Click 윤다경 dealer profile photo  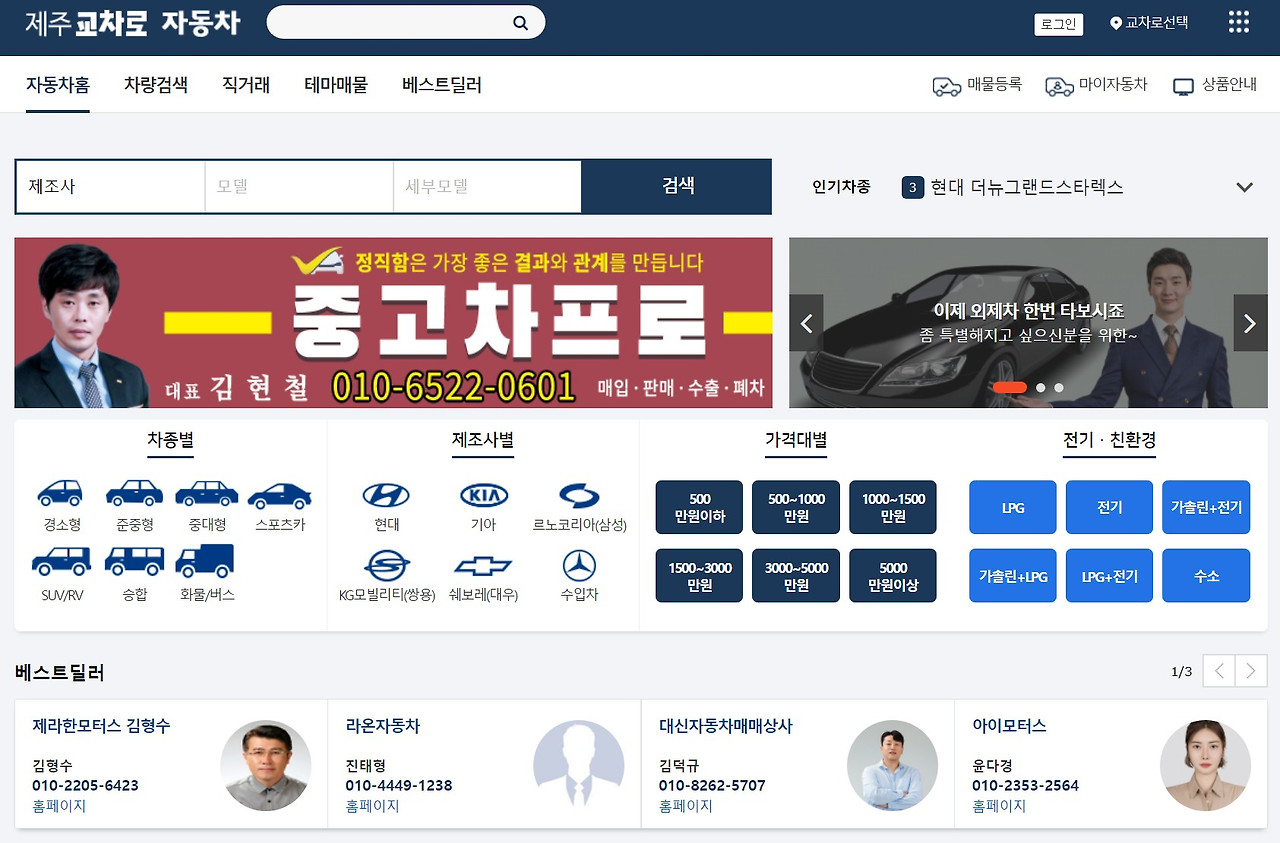(1205, 765)
